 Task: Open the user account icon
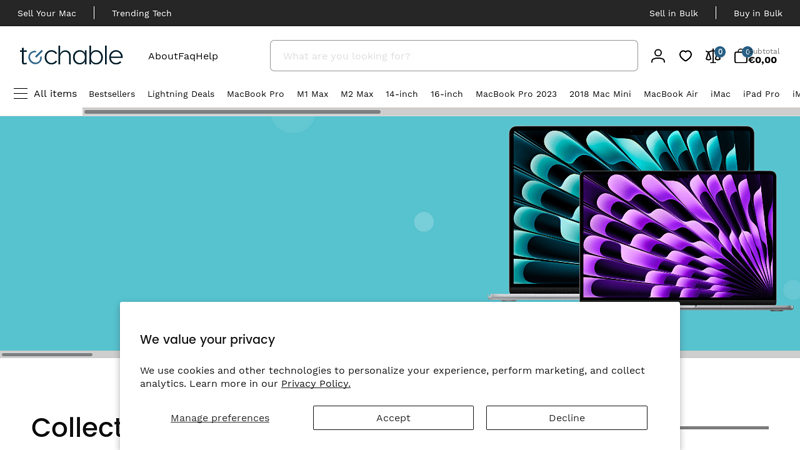click(658, 56)
